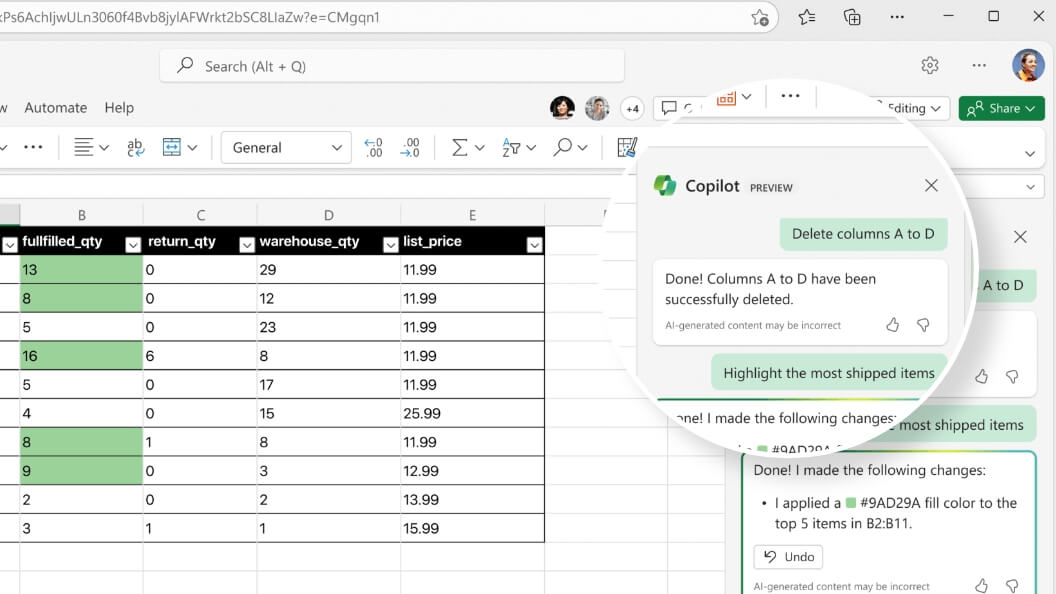Open the AutoSum sigma tool

pyautogui.click(x=459, y=147)
